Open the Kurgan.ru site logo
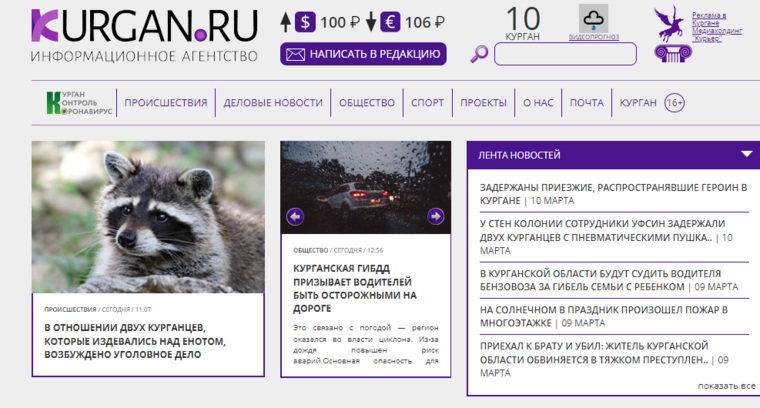 point(144,35)
